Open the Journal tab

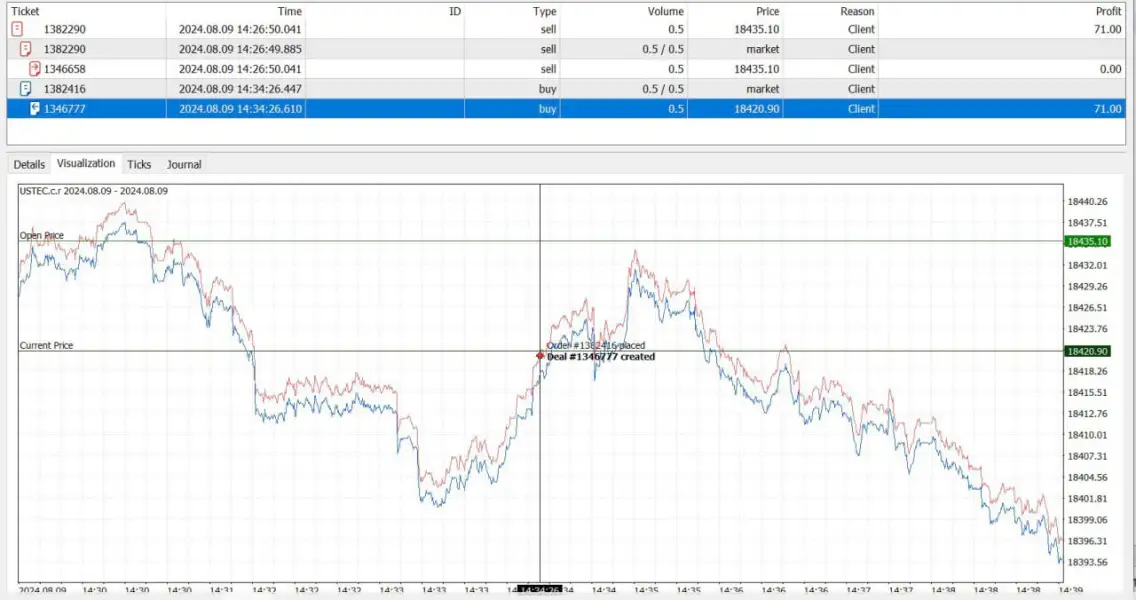click(x=184, y=164)
